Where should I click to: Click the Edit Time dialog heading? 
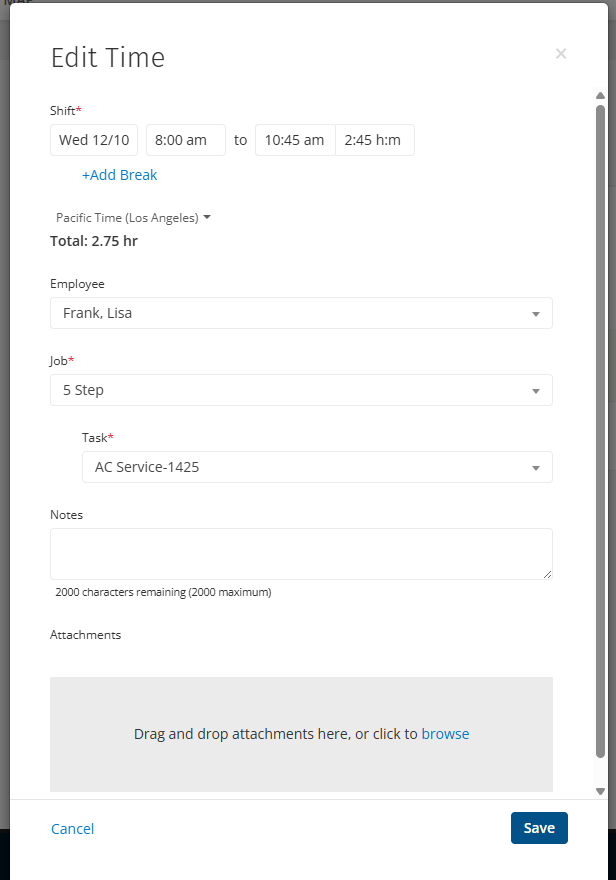coord(108,58)
